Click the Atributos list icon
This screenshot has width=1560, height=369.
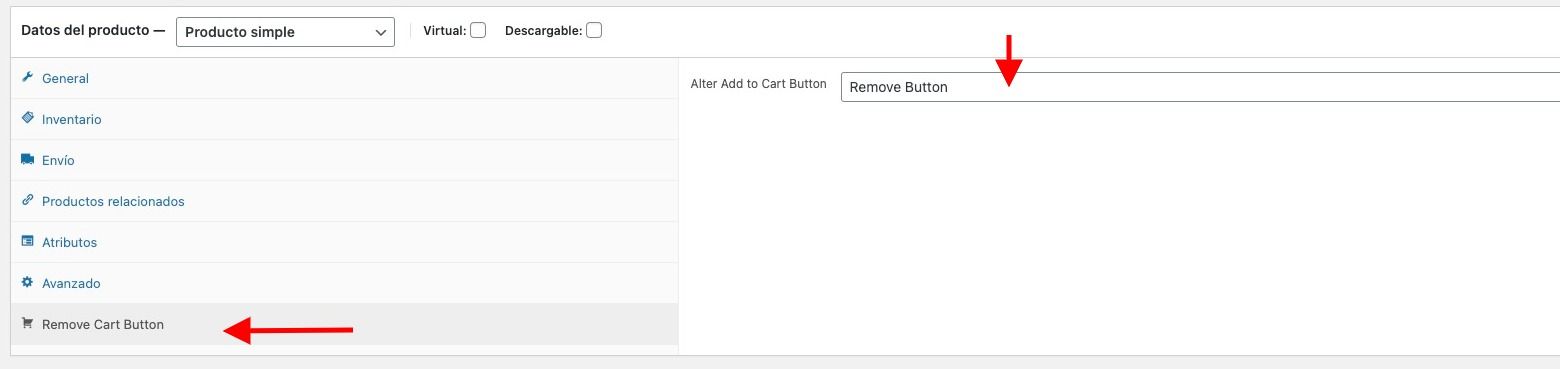28,242
